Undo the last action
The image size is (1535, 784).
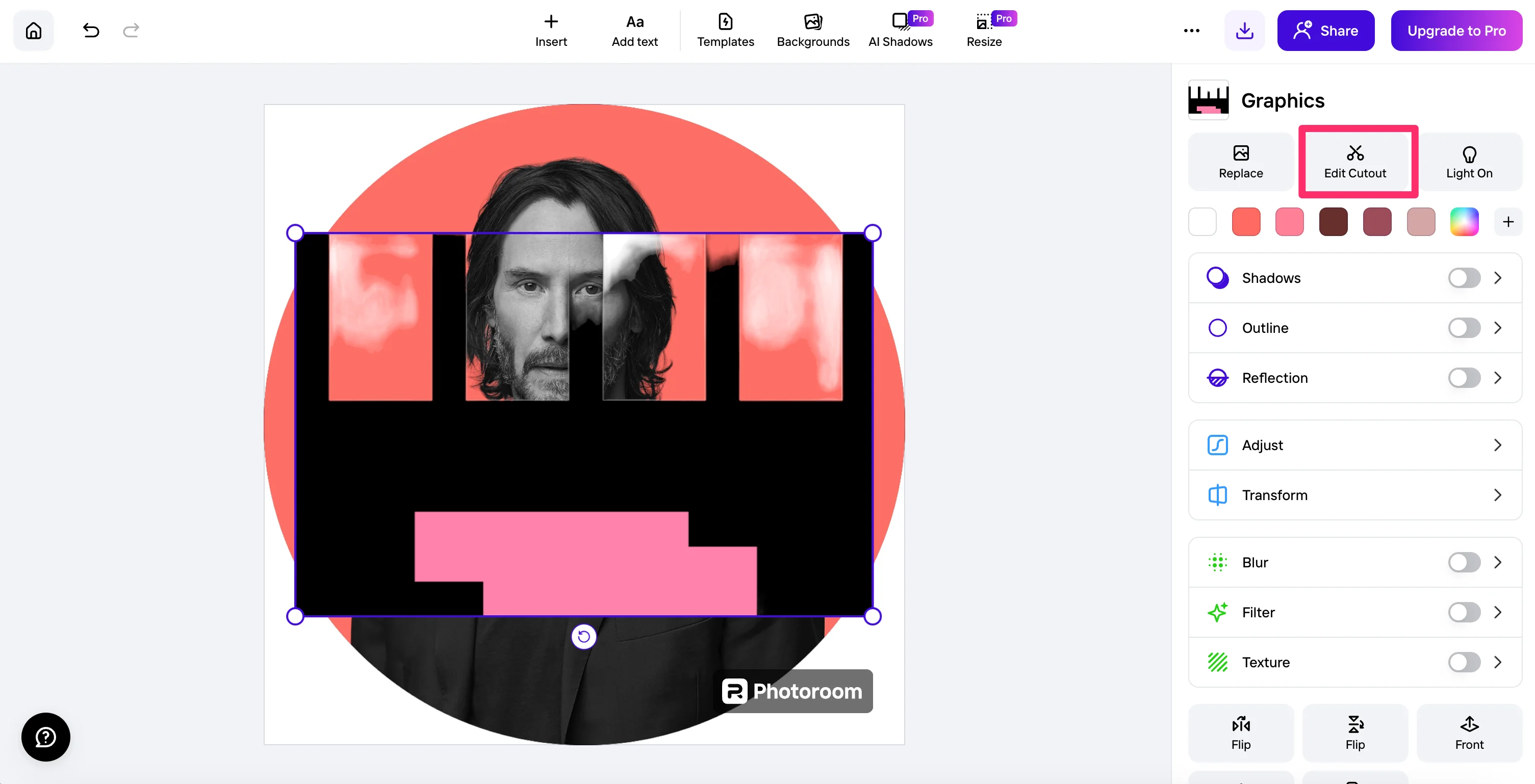(91, 31)
